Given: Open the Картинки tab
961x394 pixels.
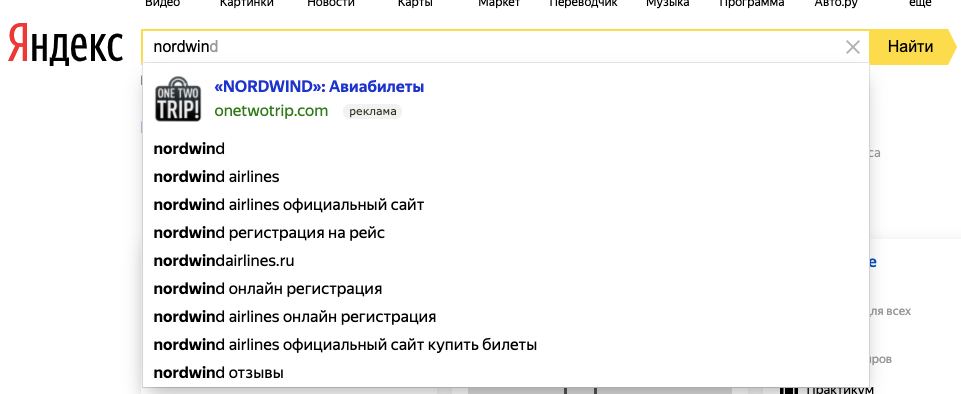Looking at the screenshot, I should [246, 4].
